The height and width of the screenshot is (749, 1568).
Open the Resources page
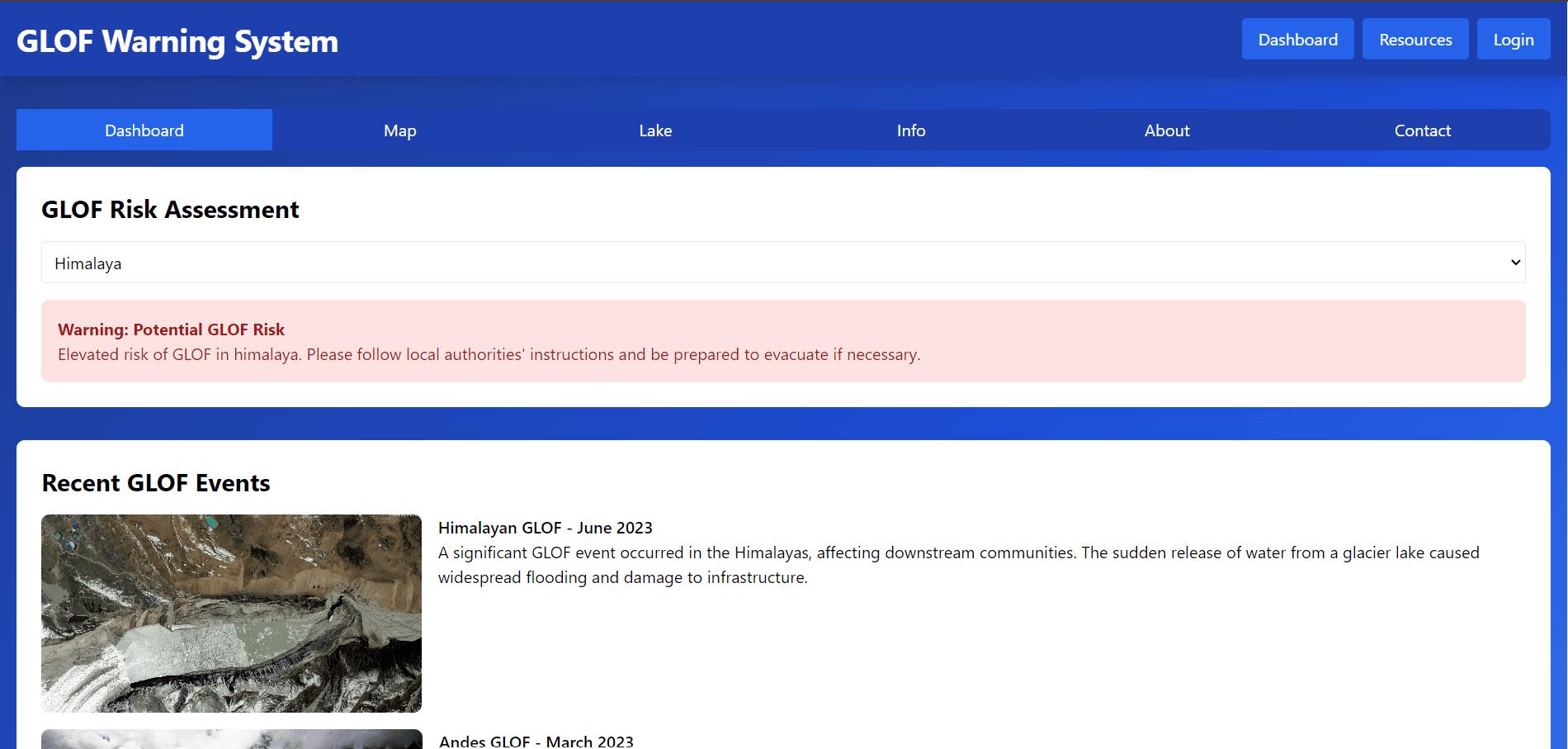pyautogui.click(x=1415, y=40)
